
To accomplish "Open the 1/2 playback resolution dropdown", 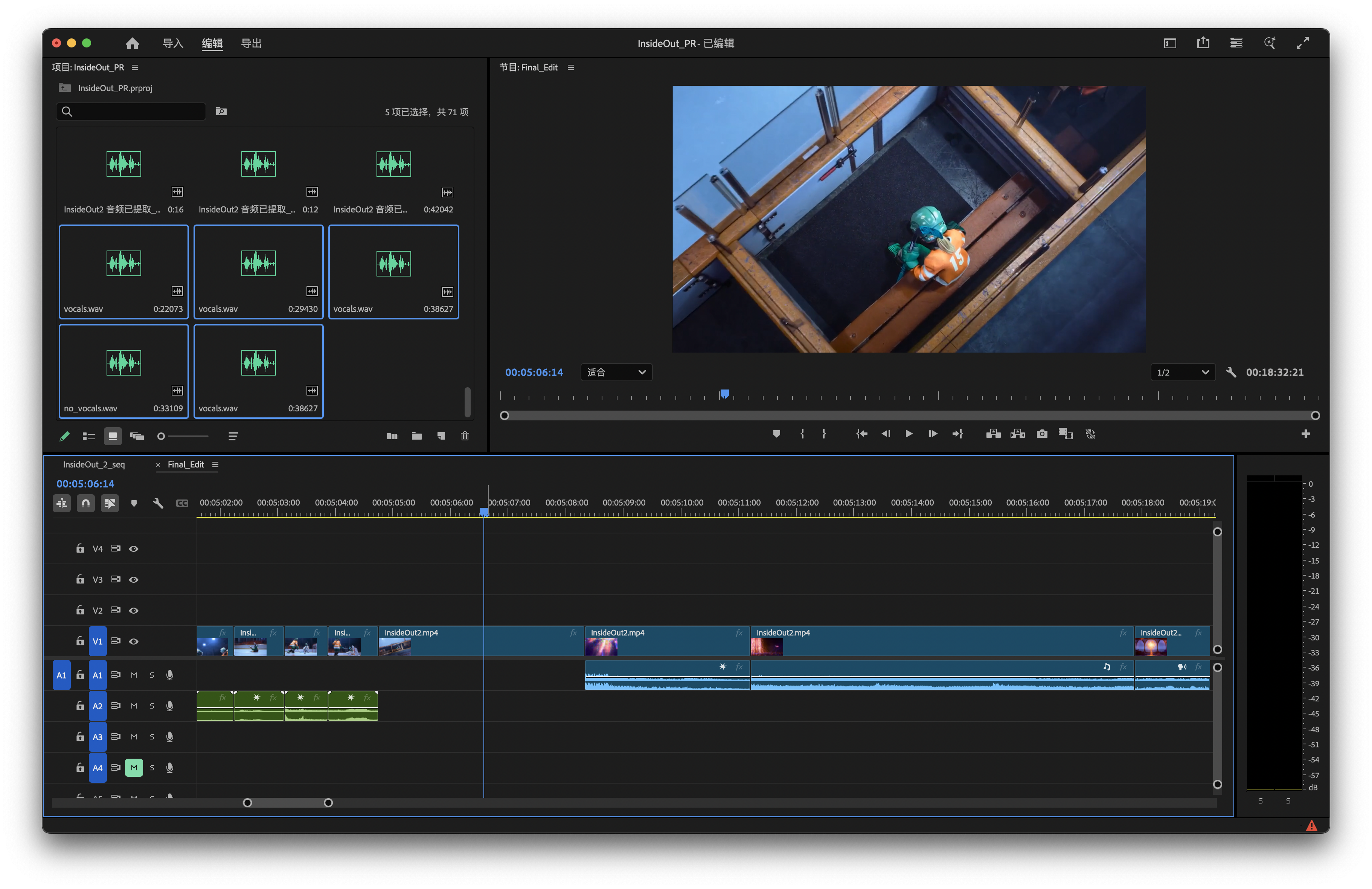I will pyautogui.click(x=1183, y=372).
